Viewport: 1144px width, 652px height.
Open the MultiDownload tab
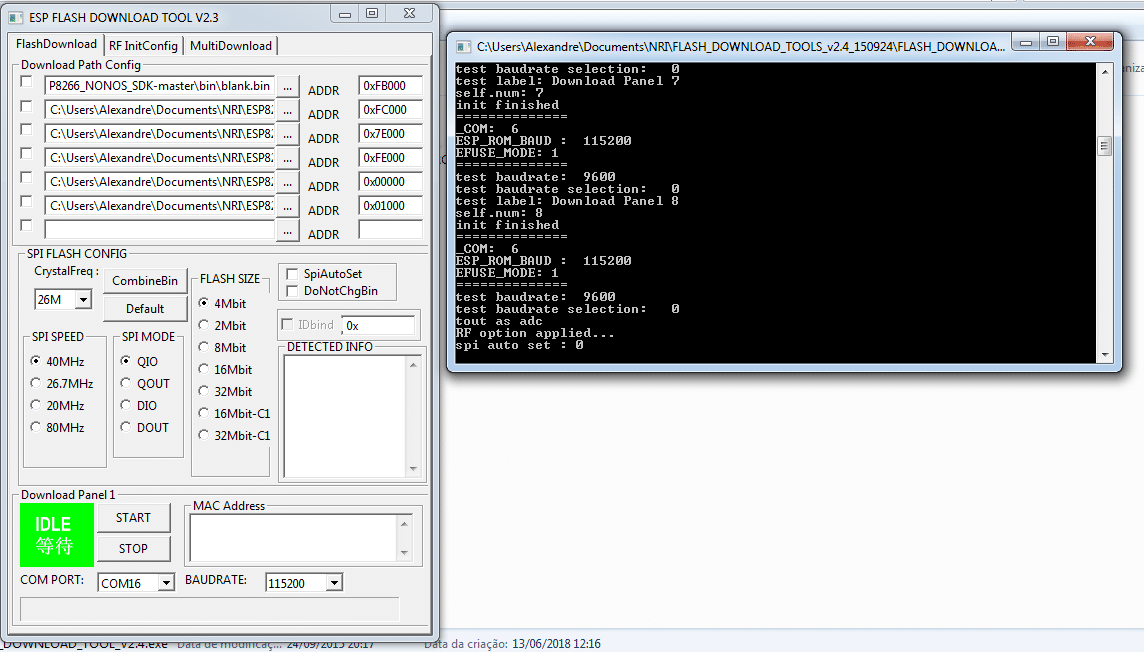pos(231,45)
